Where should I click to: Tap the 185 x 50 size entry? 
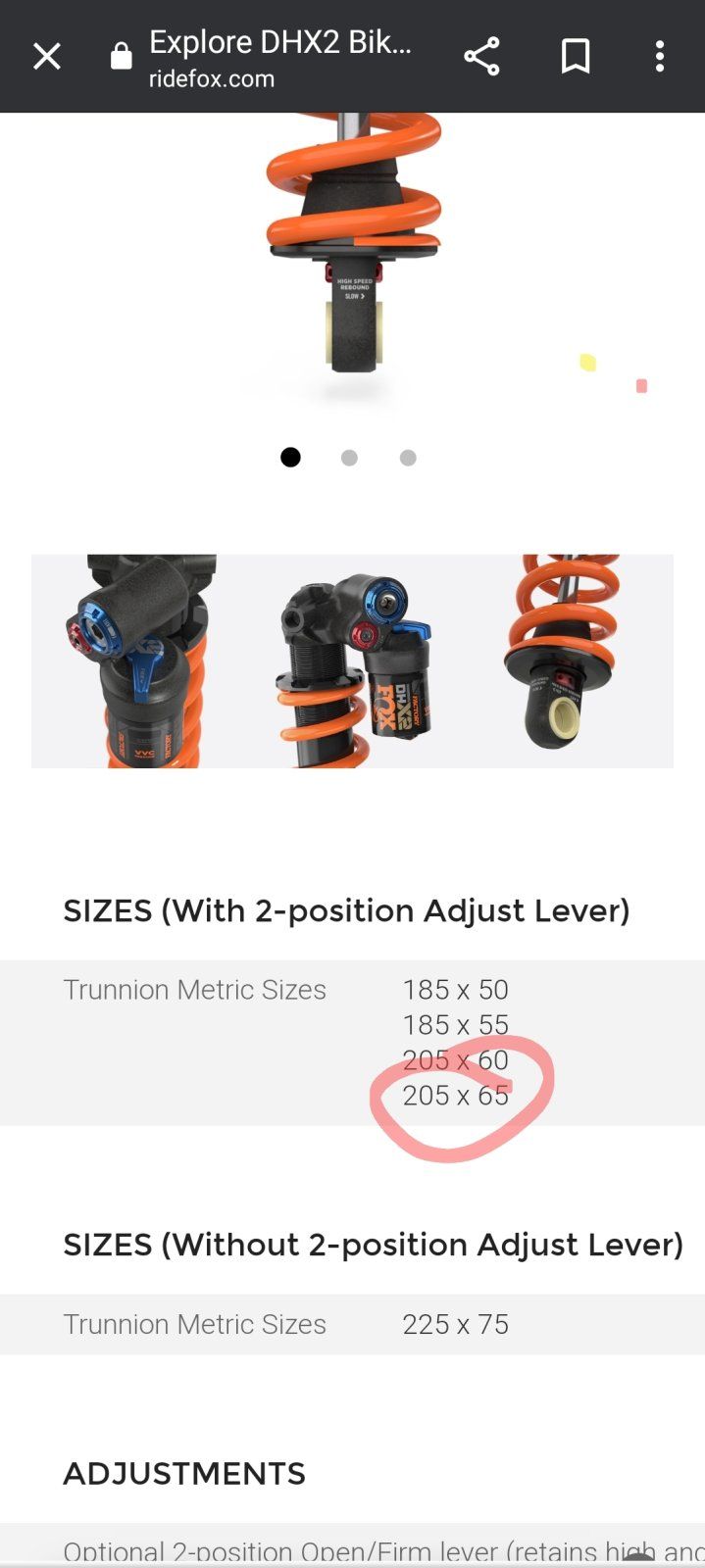456,990
